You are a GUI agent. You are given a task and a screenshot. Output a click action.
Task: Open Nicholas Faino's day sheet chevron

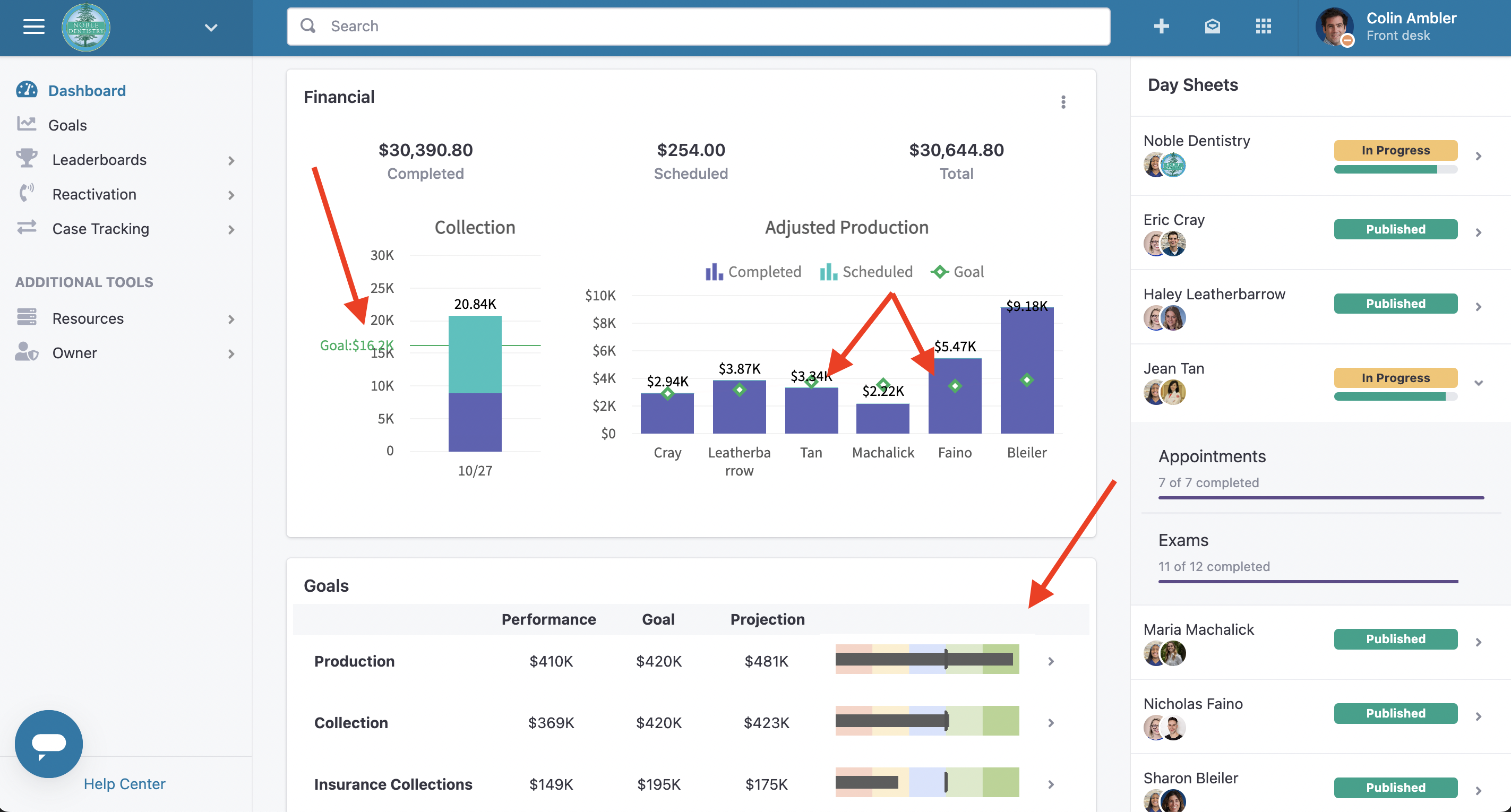coord(1479,716)
